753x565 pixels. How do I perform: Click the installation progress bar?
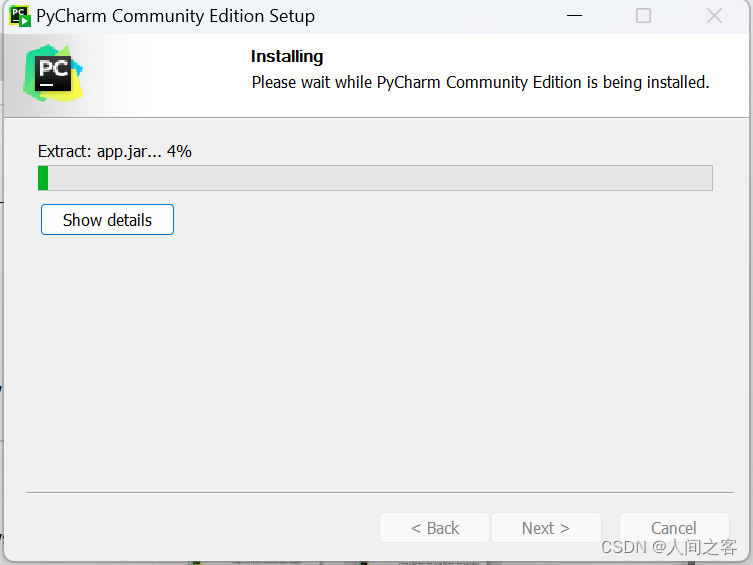click(x=375, y=178)
